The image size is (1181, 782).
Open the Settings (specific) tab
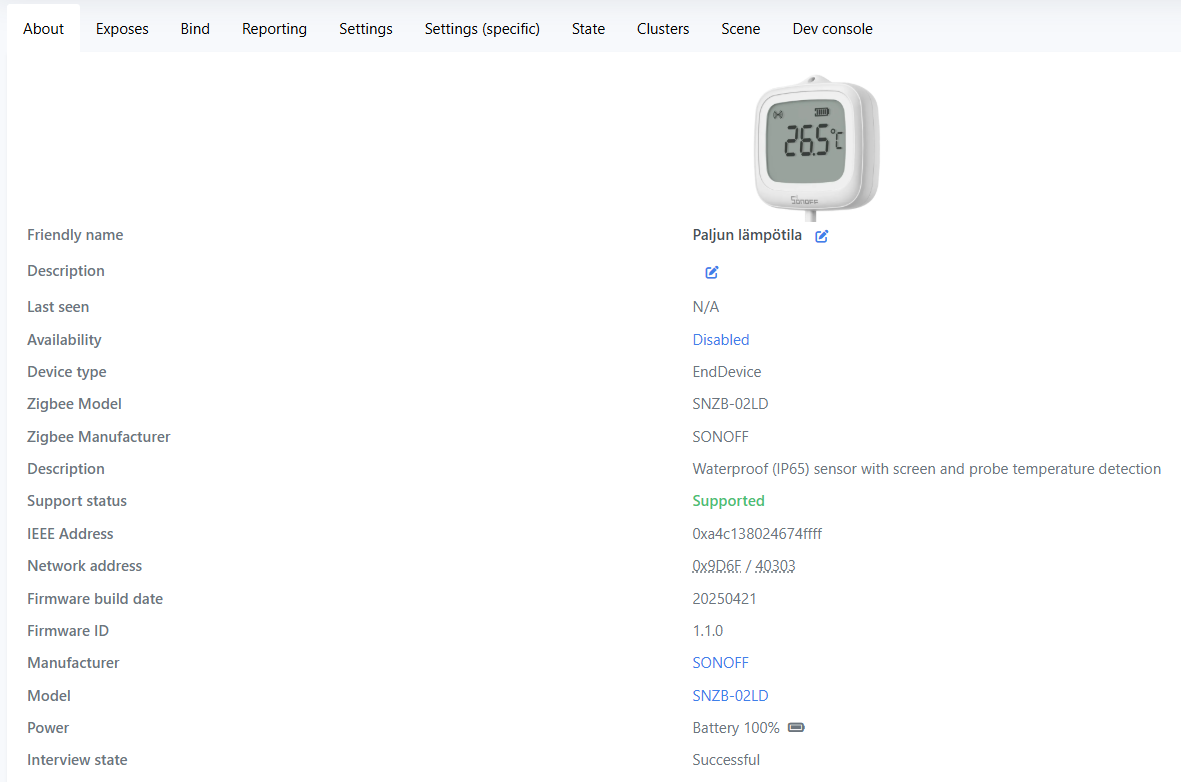[482, 29]
